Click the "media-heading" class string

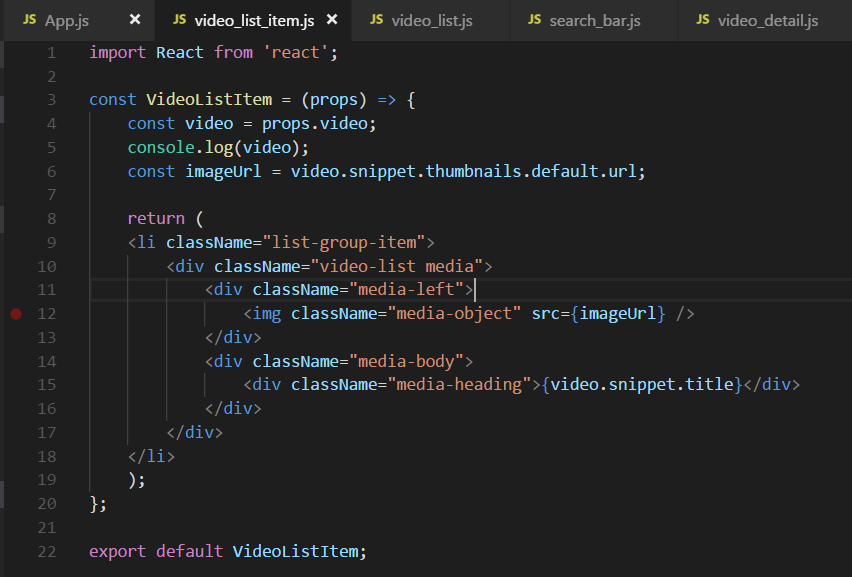(459, 385)
